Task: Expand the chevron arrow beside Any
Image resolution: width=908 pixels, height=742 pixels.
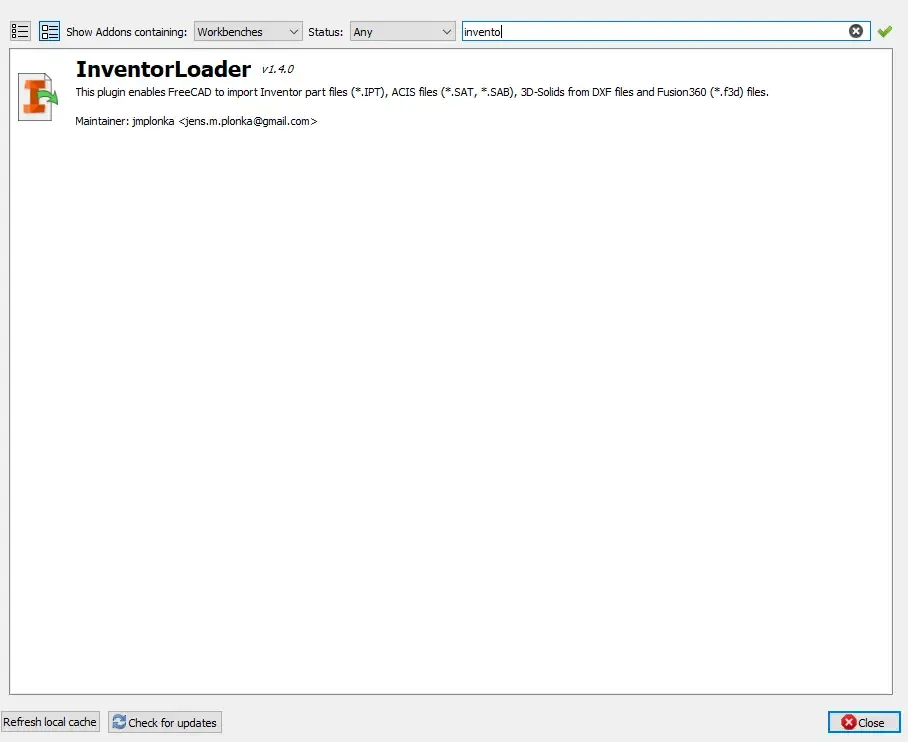Action: (x=446, y=32)
